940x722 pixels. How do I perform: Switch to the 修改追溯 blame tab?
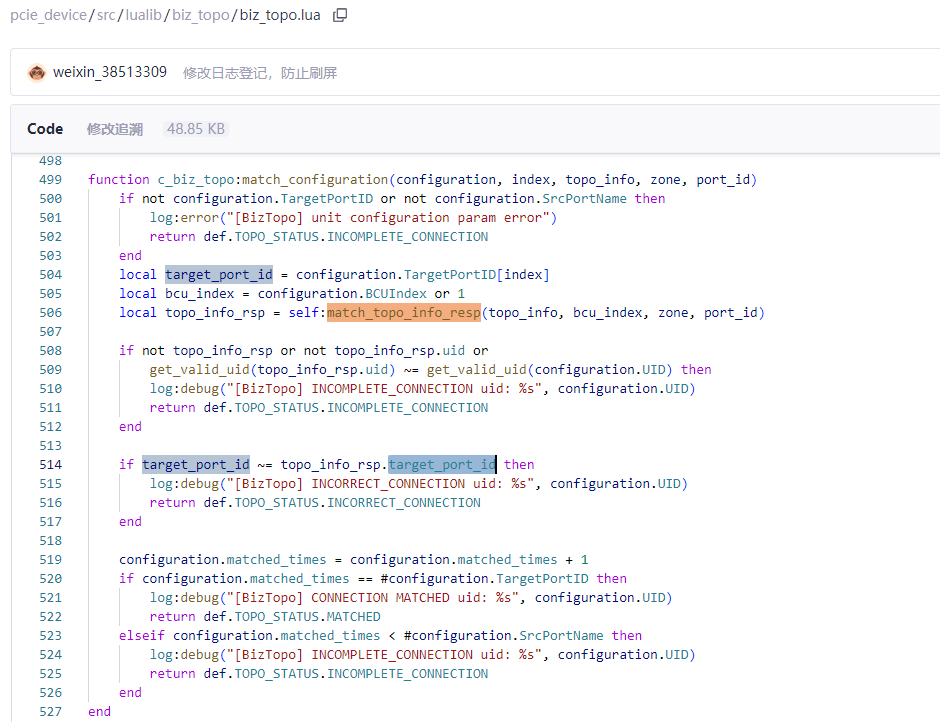115,129
